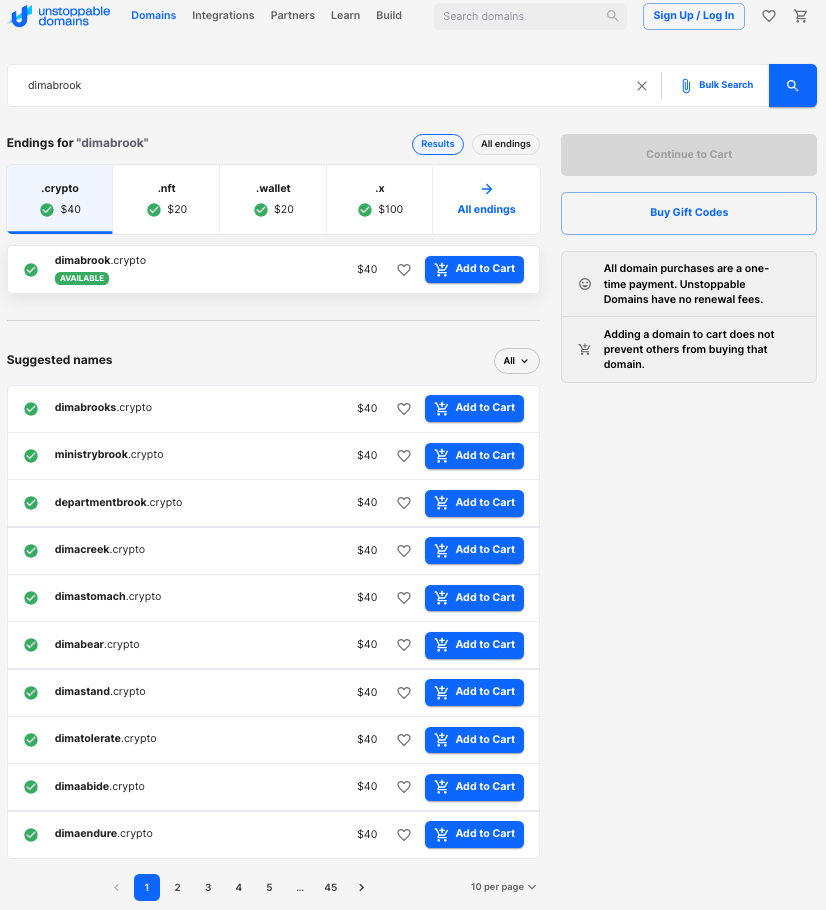Screen dimensions: 826x910
Task: Add departmentbrook.crypto to cart
Action: pos(474,503)
